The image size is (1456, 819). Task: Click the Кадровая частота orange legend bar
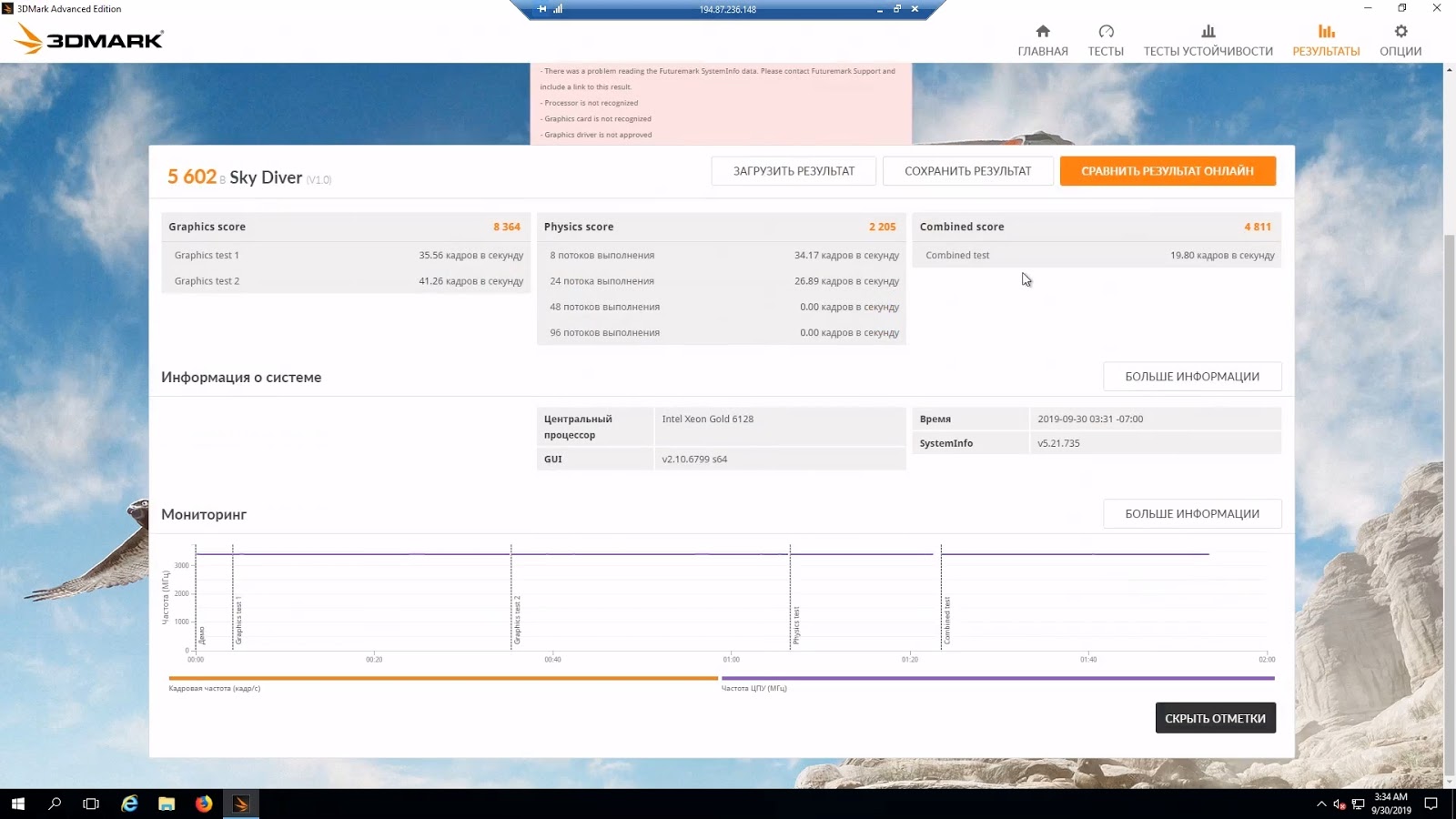443,678
